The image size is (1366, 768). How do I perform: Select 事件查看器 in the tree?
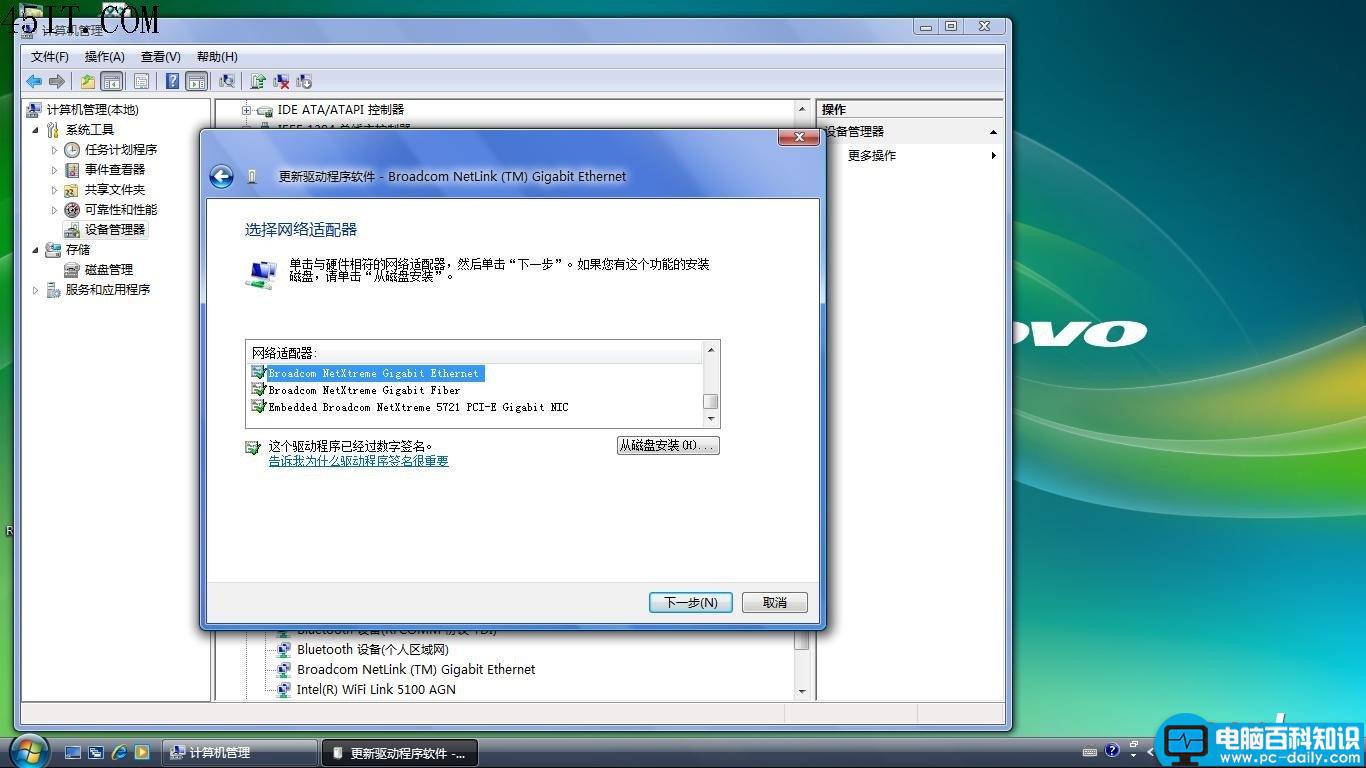pos(115,170)
